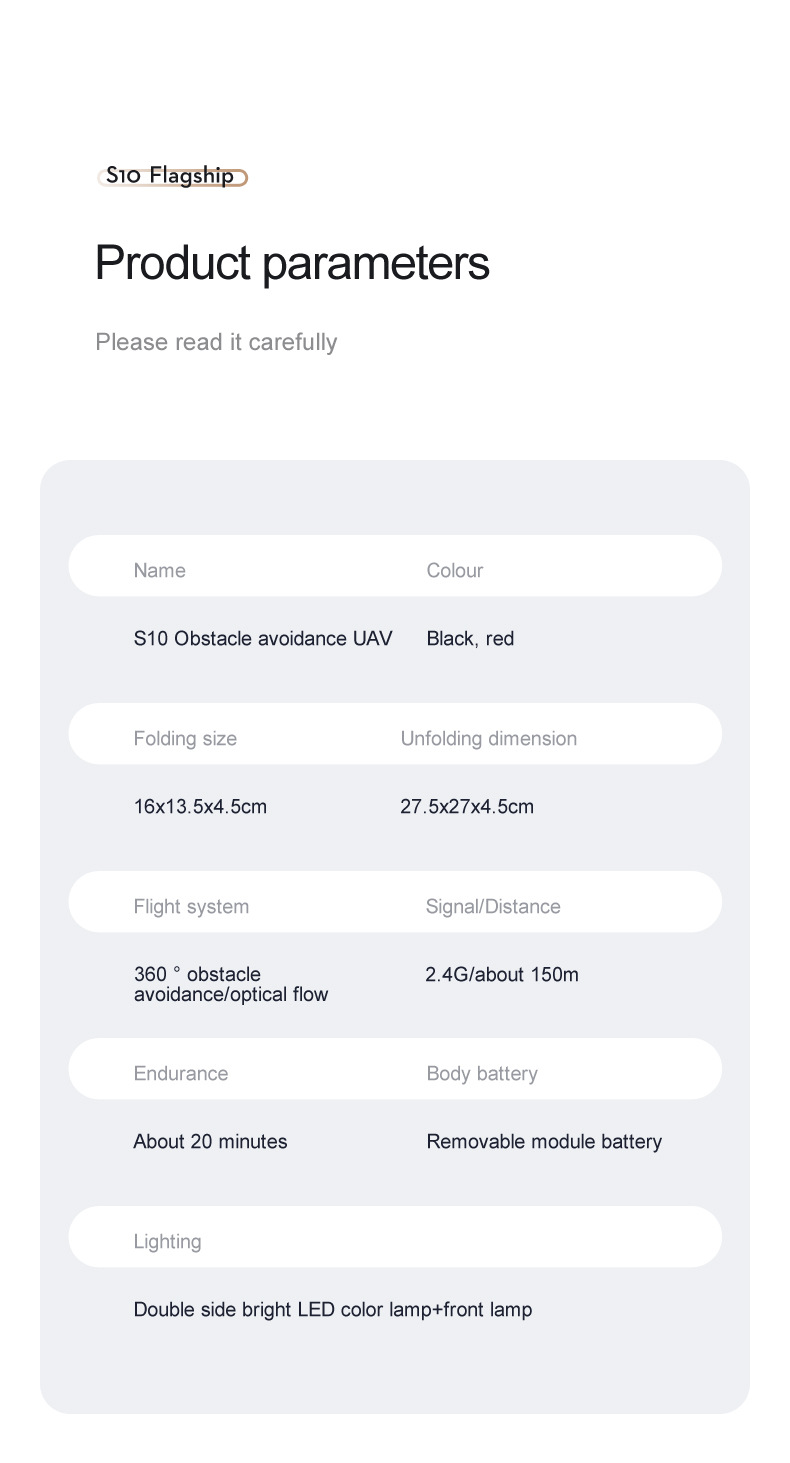Select the 27.5x27x4.5cm unfolding value

coord(467,806)
